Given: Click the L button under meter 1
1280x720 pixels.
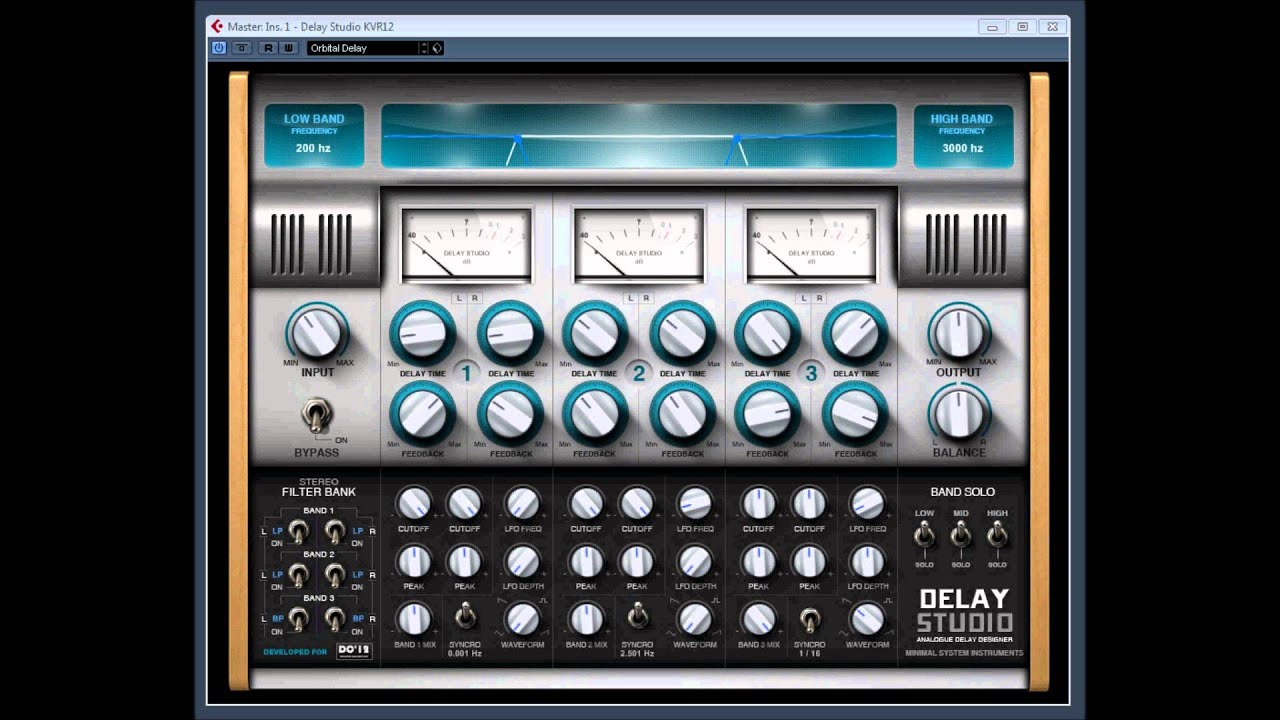Looking at the screenshot, I should tap(460, 298).
